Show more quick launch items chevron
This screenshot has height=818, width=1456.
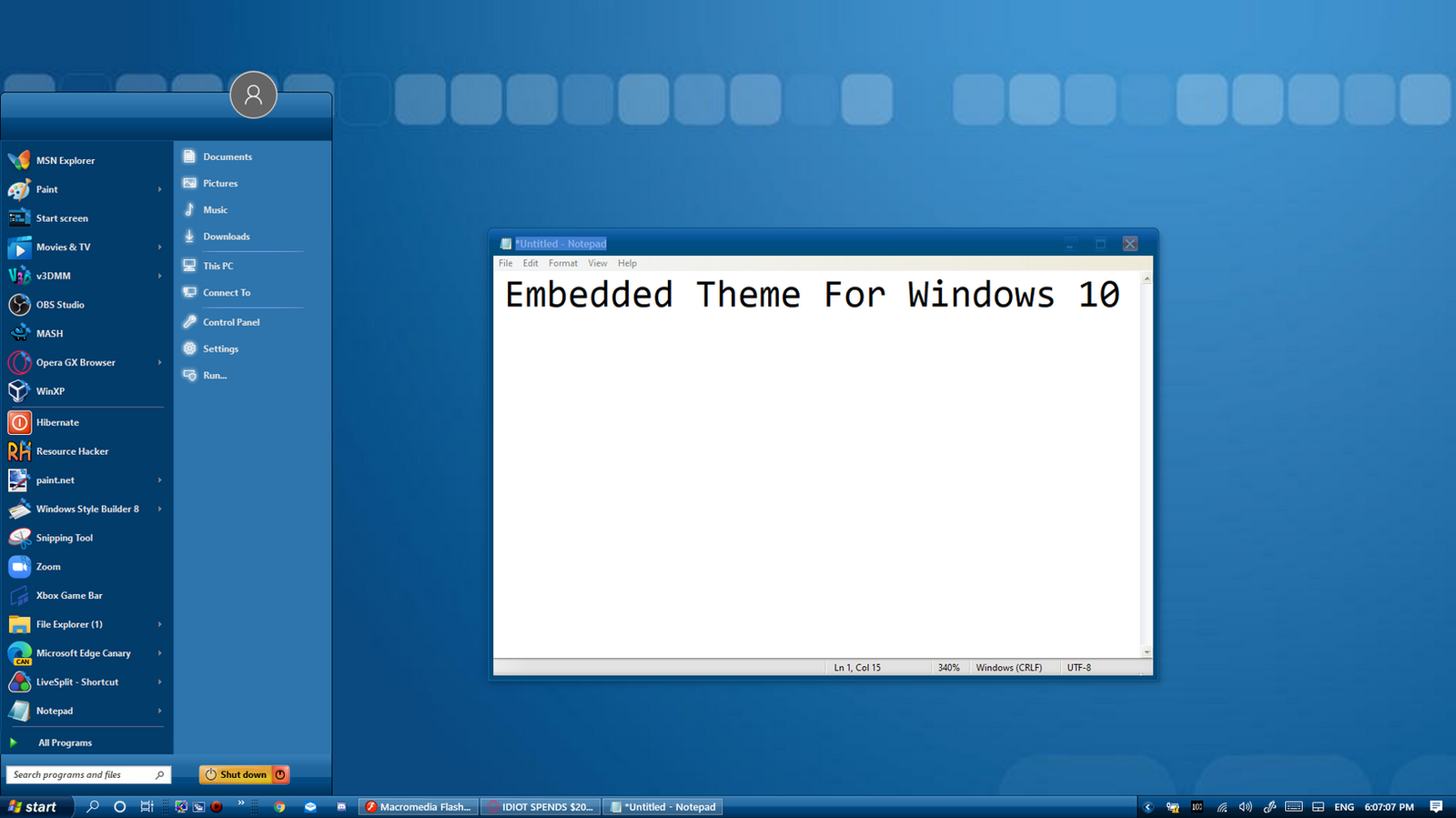pyautogui.click(x=241, y=803)
